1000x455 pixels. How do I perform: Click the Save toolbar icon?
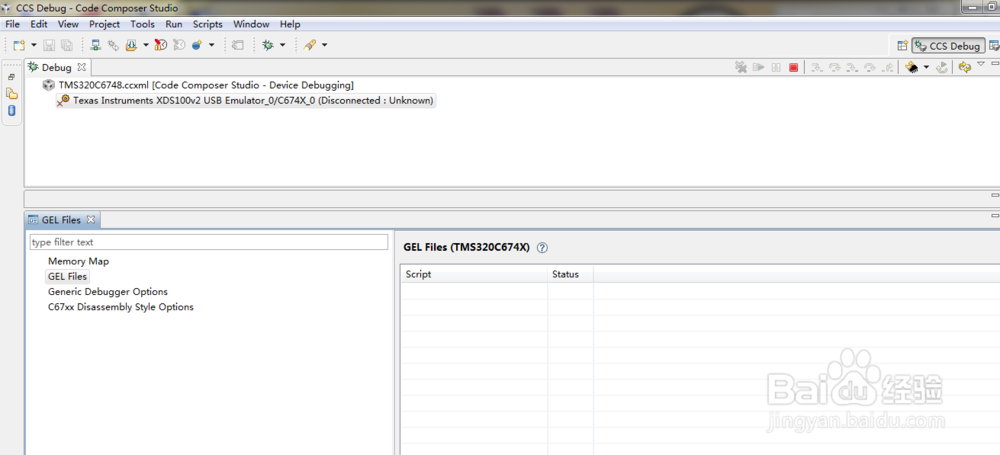(x=49, y=45)
